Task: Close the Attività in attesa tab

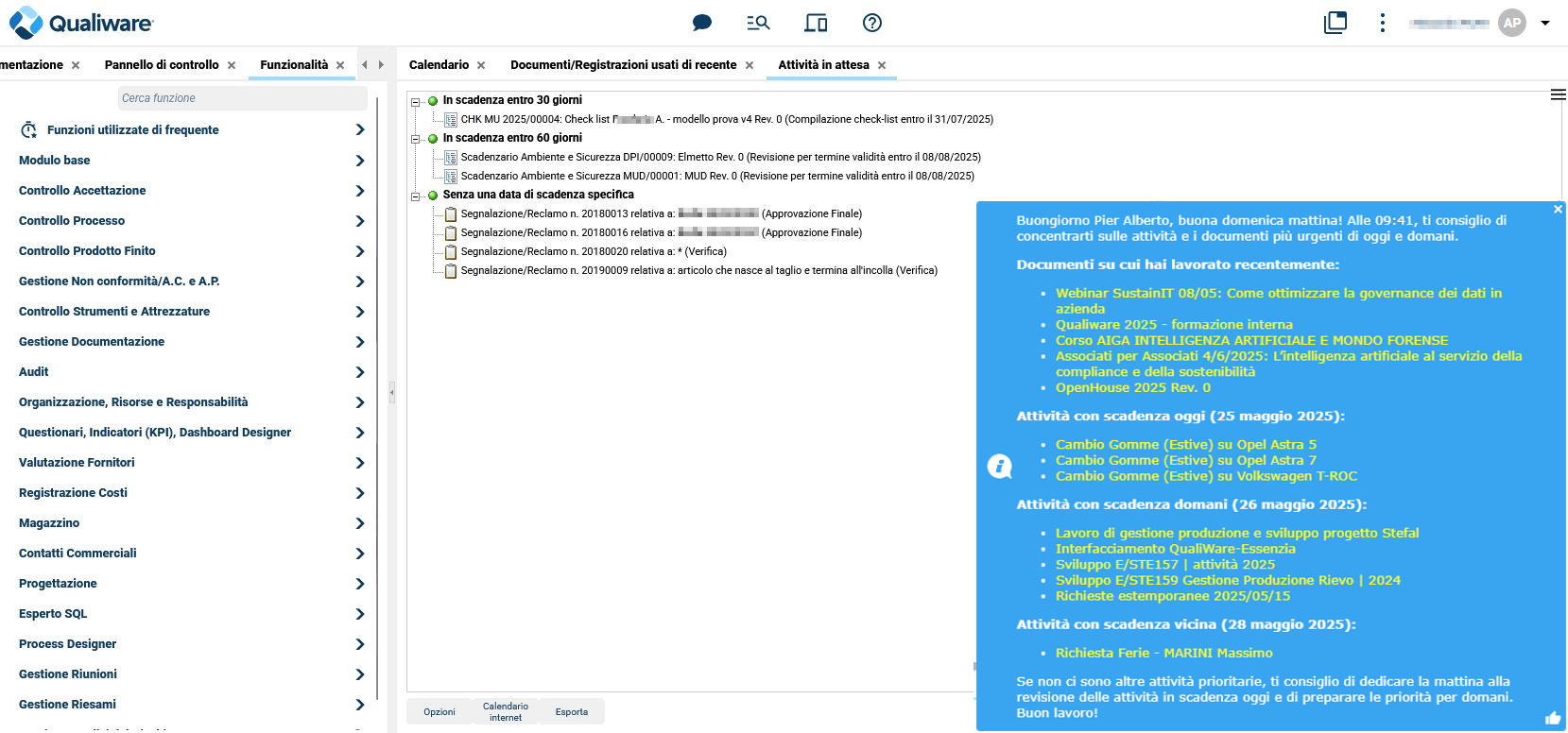Action: 882,65
